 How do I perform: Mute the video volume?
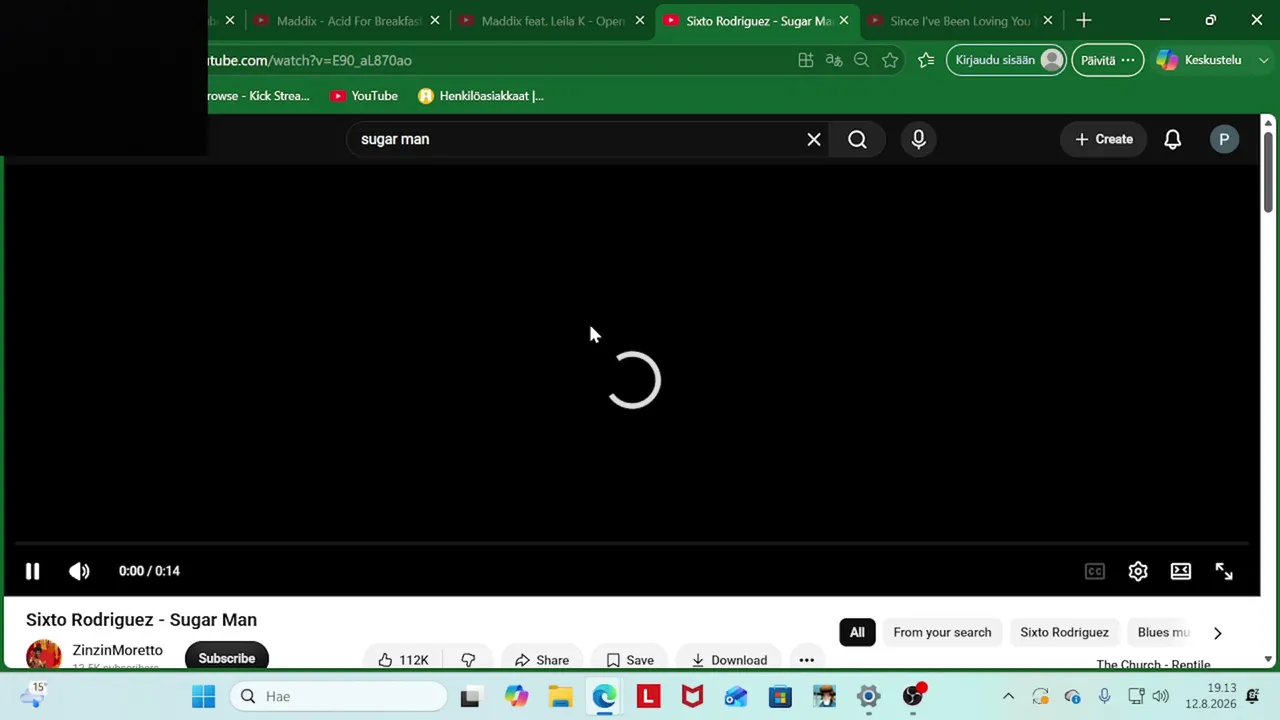(79, 571)
